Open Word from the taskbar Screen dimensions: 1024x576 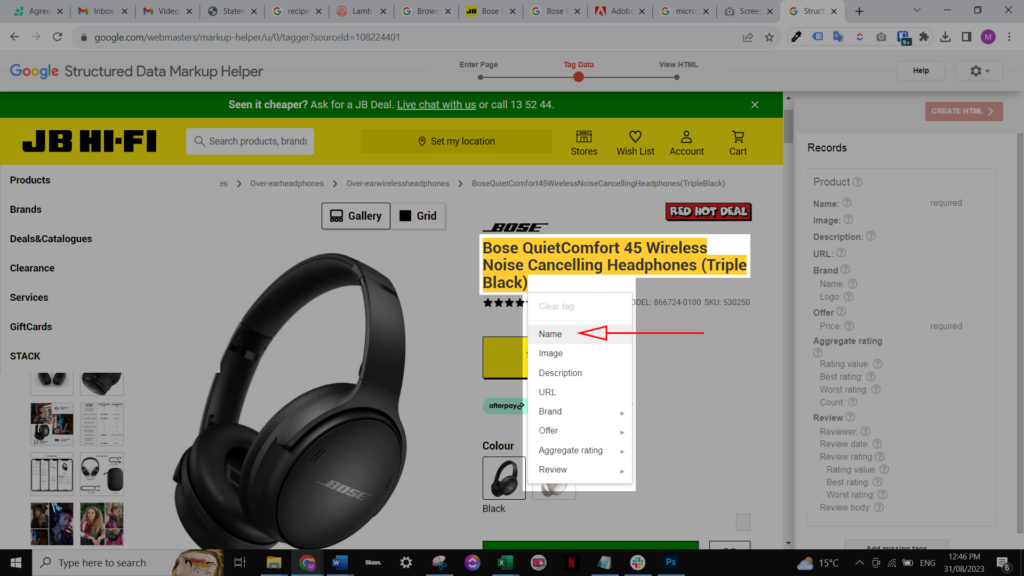coord(340,562)
